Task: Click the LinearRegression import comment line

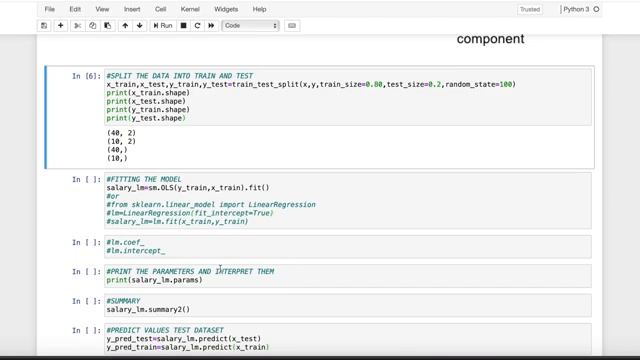Action: (211, 204)
